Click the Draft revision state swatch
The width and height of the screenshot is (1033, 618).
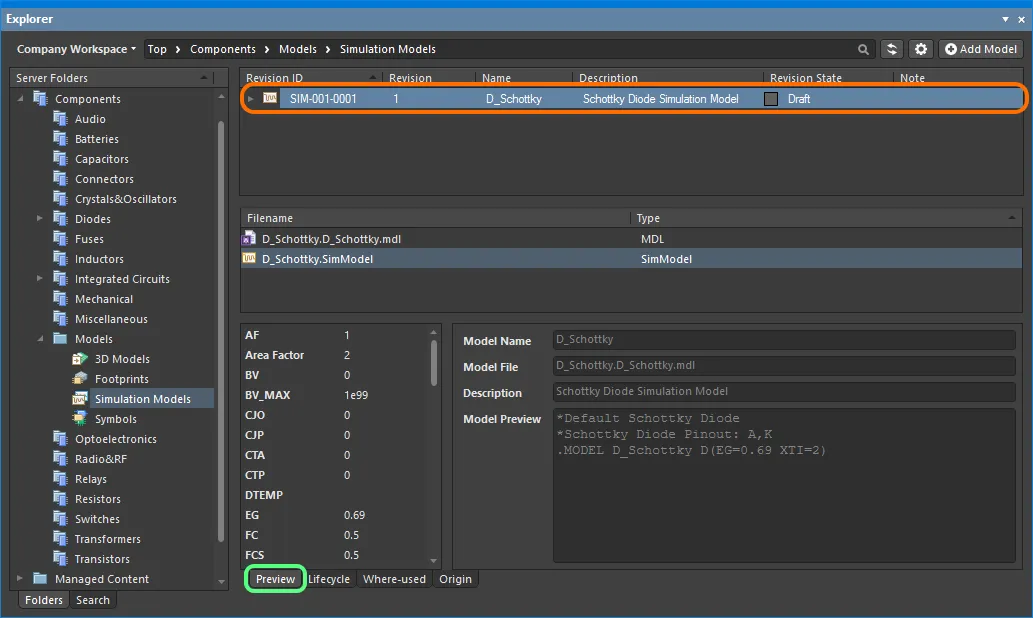pos(771,99)
